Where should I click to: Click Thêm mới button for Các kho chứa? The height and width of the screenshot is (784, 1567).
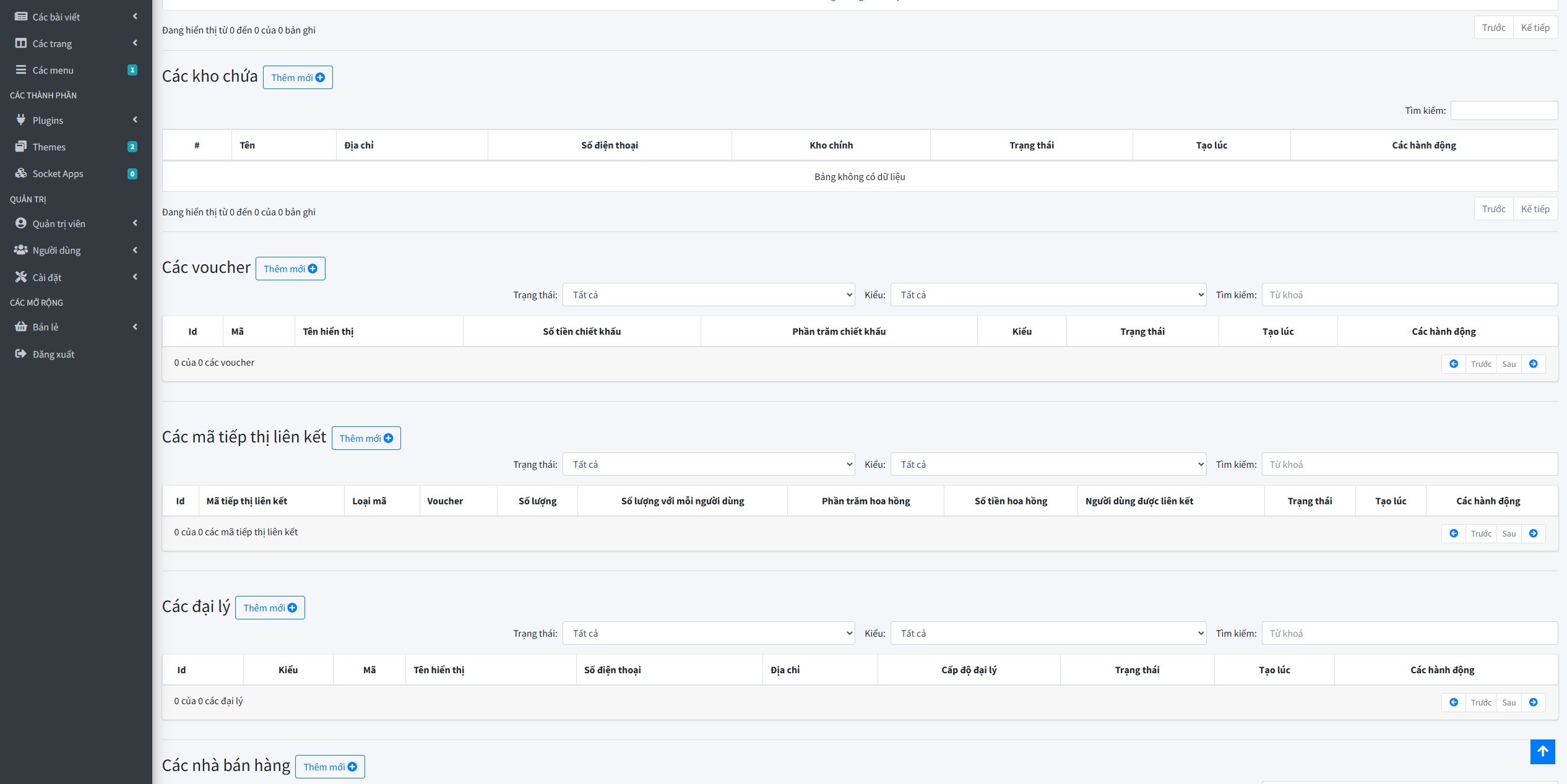tap(298, 77)
